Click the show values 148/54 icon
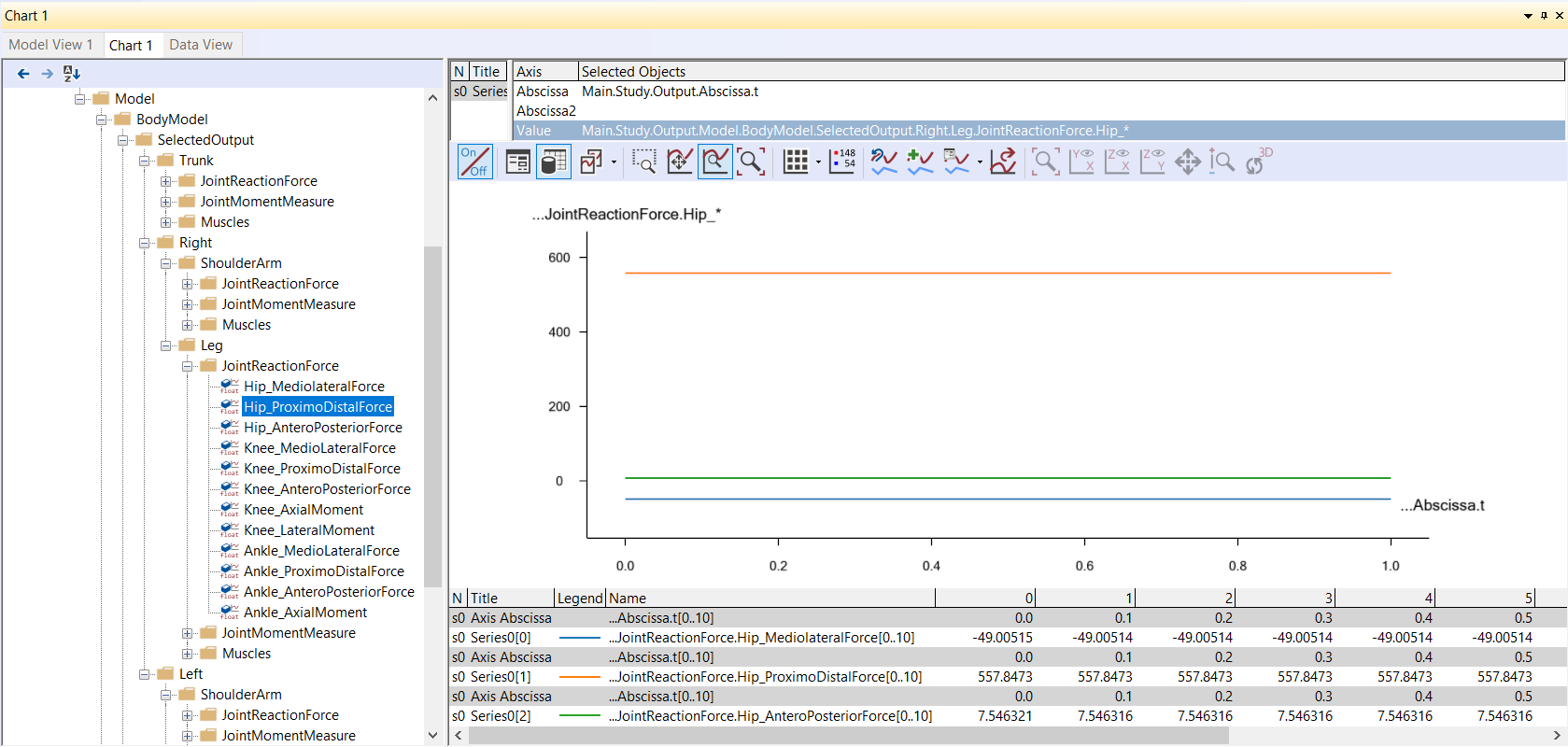Image resolution: width=1568 pixels, height=747 pixels. click(842, 162)
